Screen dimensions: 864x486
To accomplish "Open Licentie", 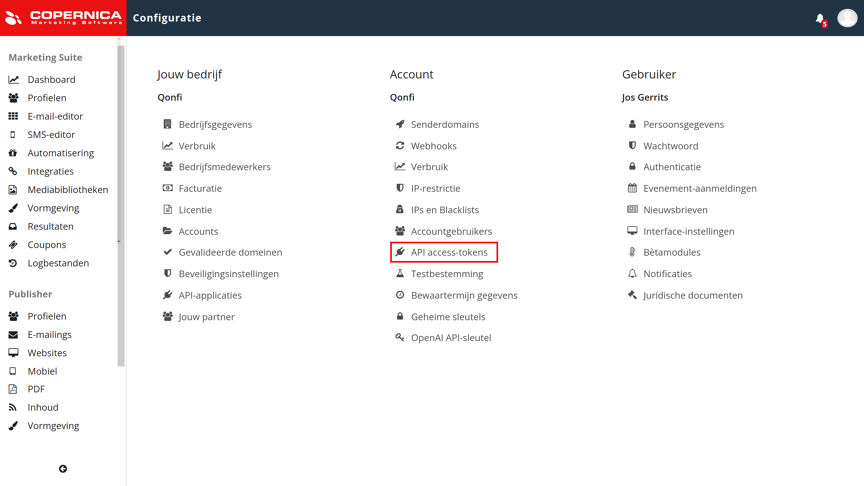I will click(x=195, y=210).
